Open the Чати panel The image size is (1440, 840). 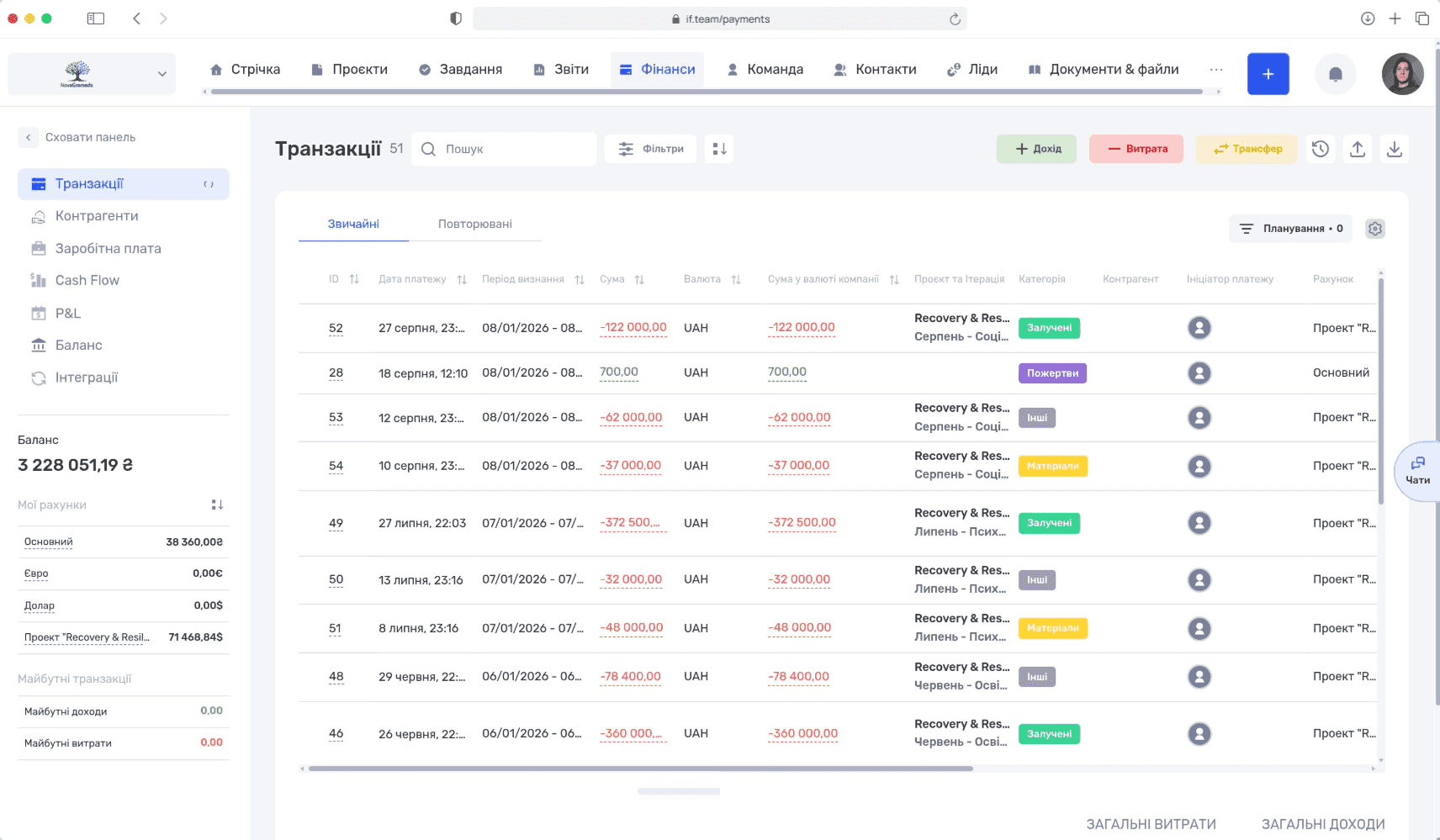pyautogui.click(x=1418, y=471)
